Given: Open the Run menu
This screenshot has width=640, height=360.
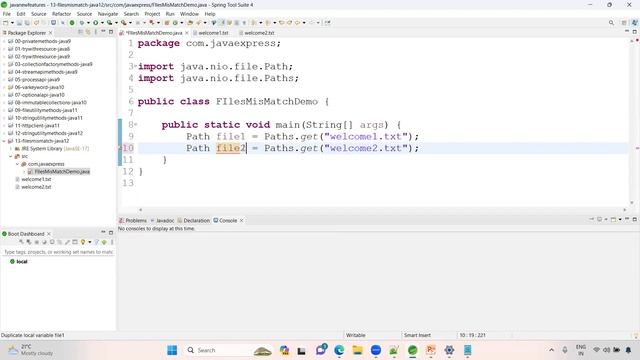Looking at the screenshot, I should pyautogui.click(x=170, y=14).
